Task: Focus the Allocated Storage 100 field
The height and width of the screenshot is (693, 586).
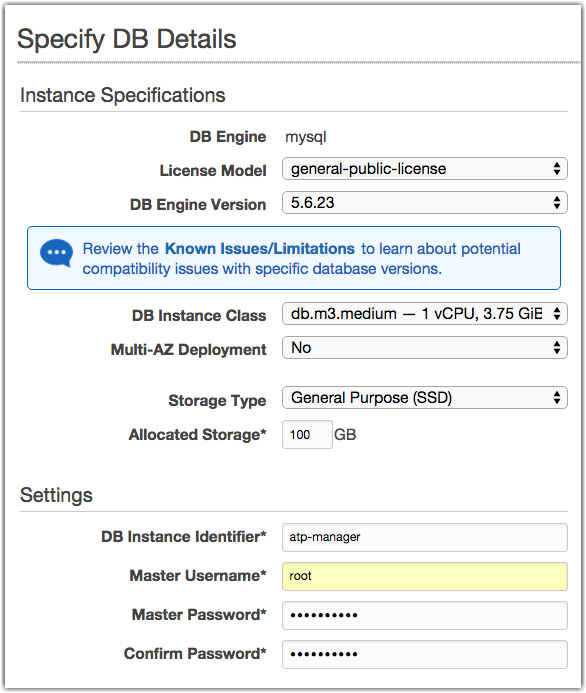Action: (x=307, y=434)
